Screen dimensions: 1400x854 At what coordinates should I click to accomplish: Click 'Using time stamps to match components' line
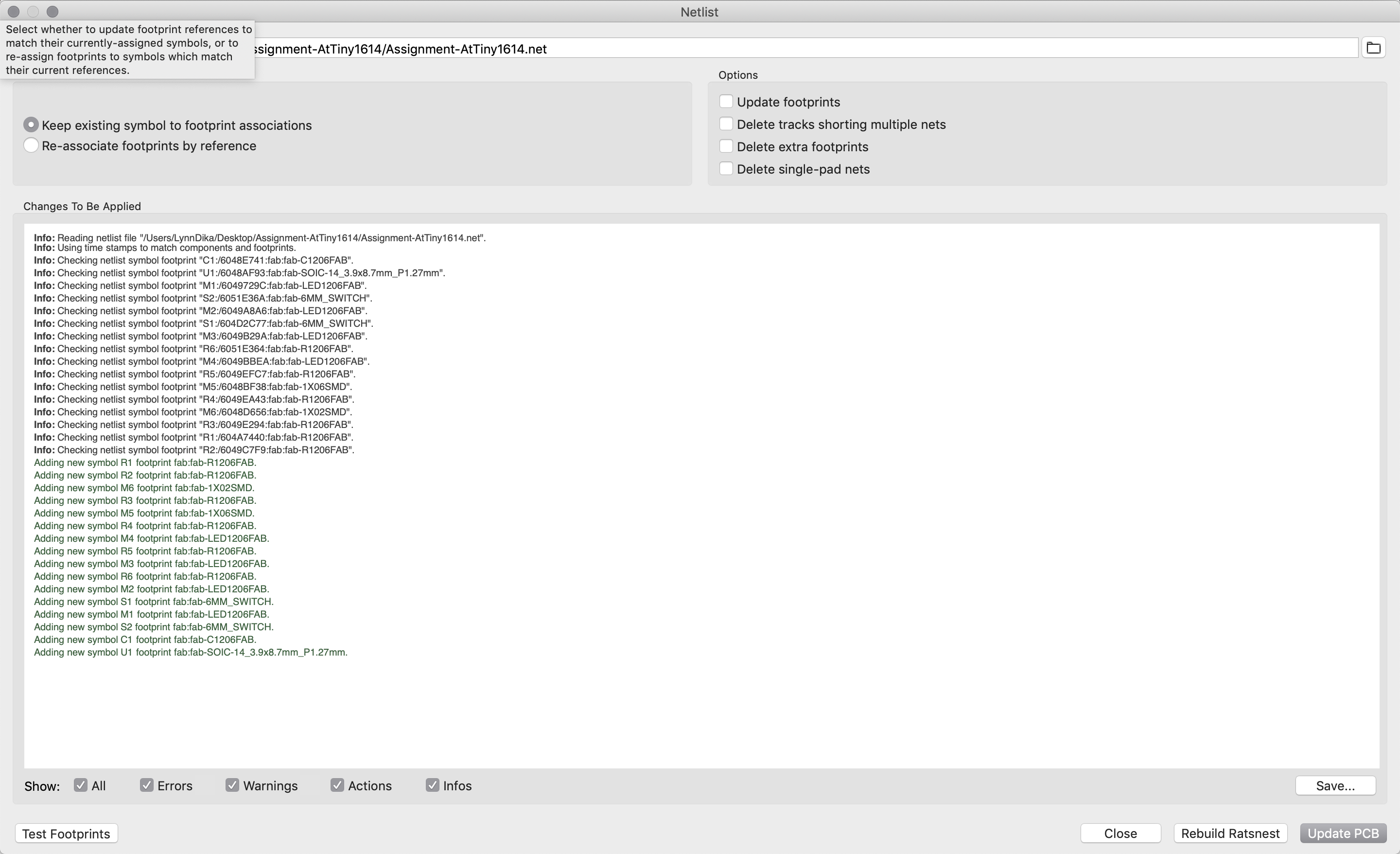point(165,248)
